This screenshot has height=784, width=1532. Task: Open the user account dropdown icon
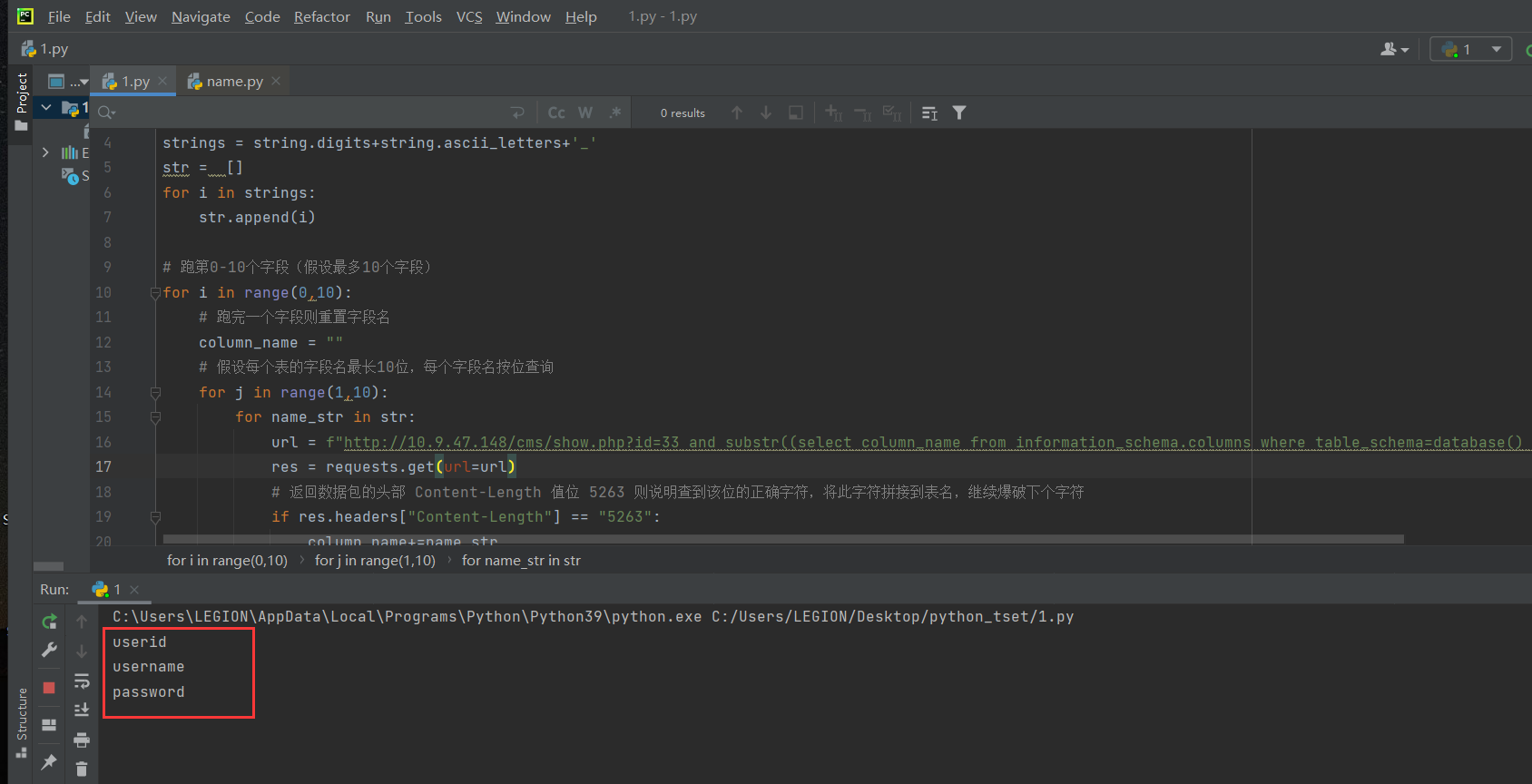click(1395, 49)
